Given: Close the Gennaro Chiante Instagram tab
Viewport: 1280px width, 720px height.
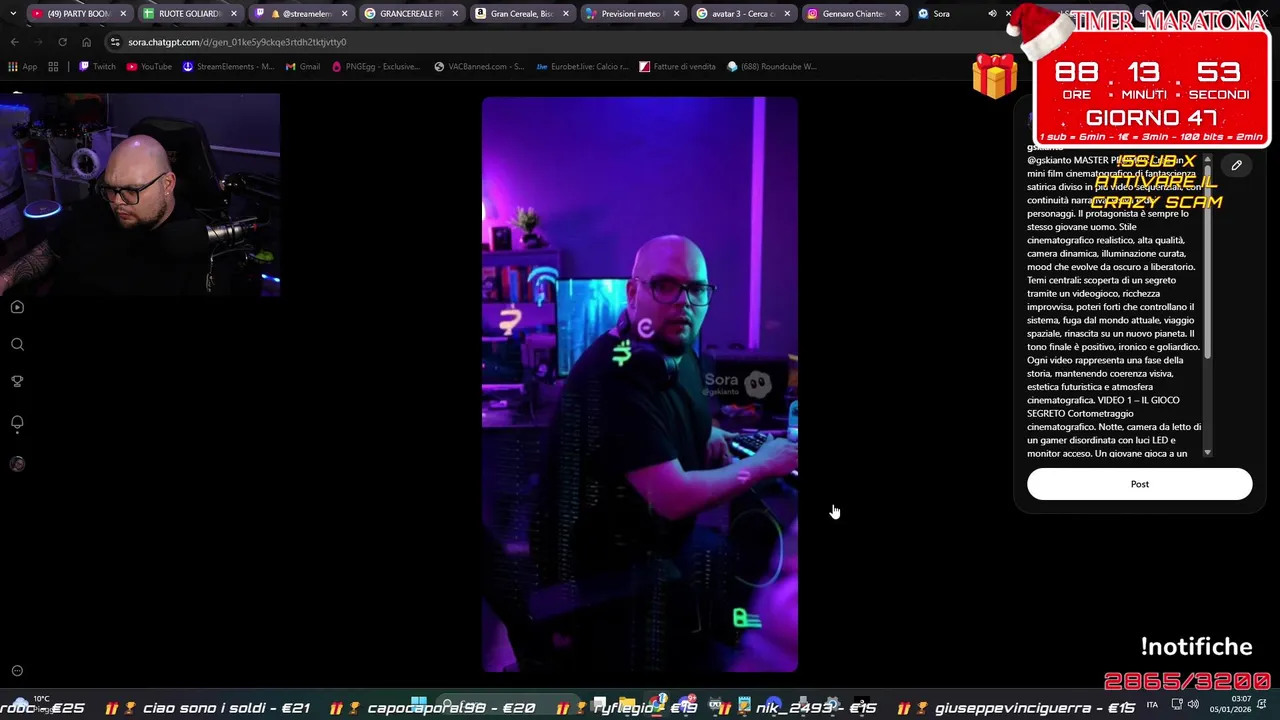Looking at the screenshot, I should (x=897, y=14).
